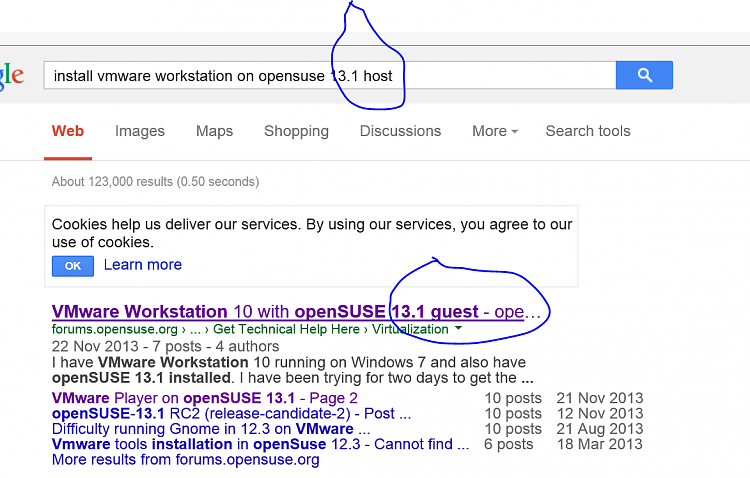Click the 6 posts count text
The width and height of the screenshot is (750, 478).
click(x=508, y=444)
